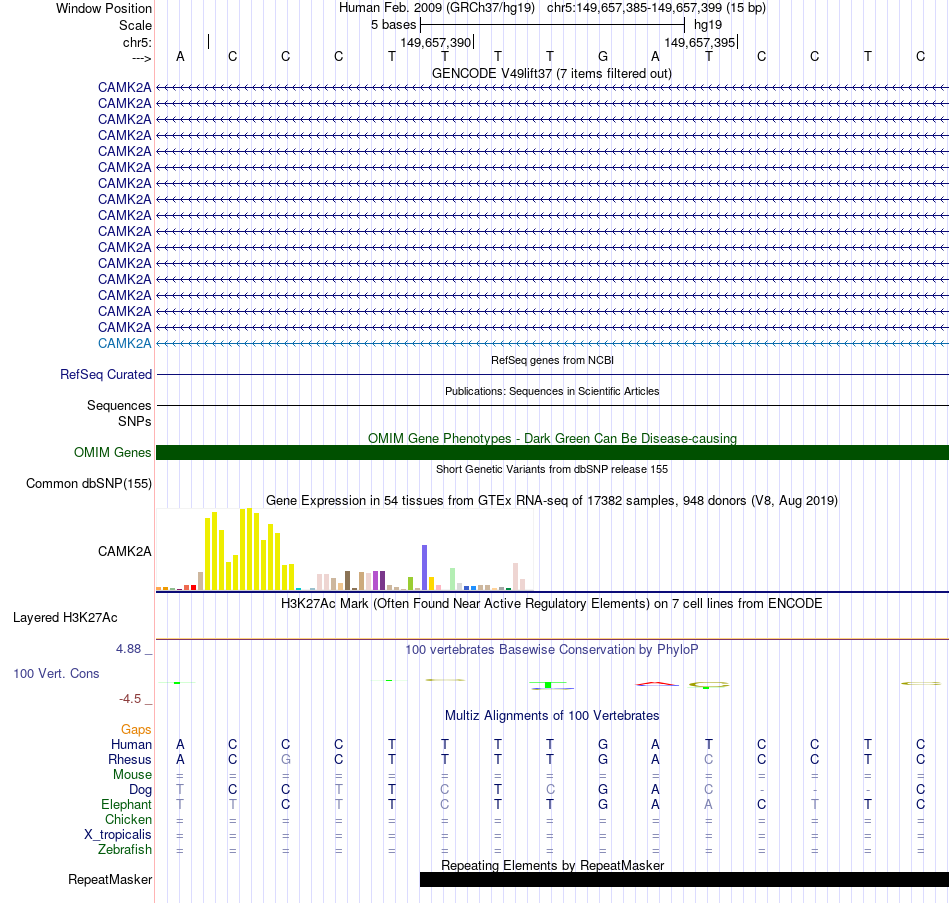This screenshot has width=950, height=903.
Task: Click the Human Feb. 2009 (GRCh37/hg19) assembly text
Action: click(437, 8)
